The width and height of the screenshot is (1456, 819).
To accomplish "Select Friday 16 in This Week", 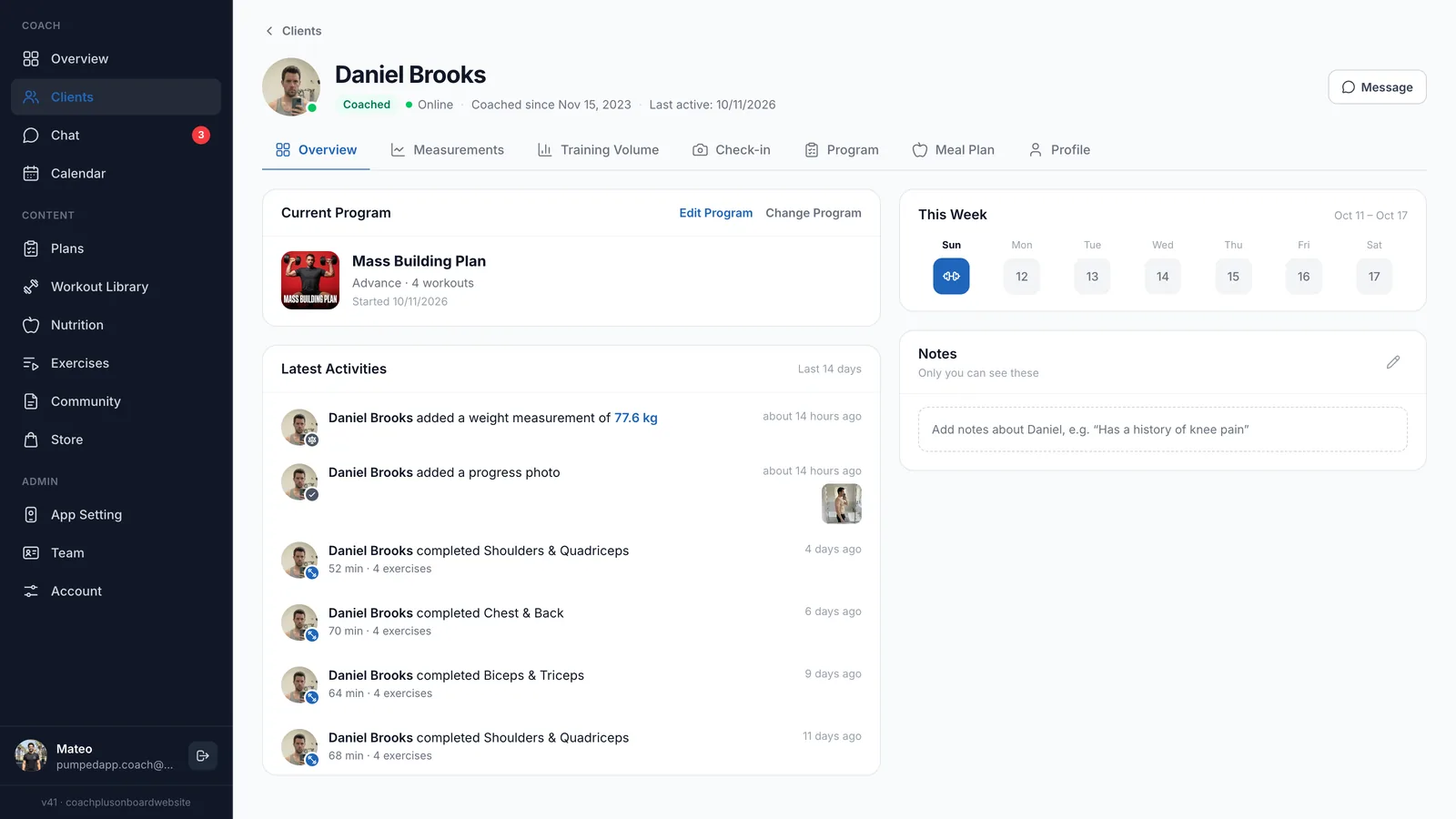I will coord(1304,277).
